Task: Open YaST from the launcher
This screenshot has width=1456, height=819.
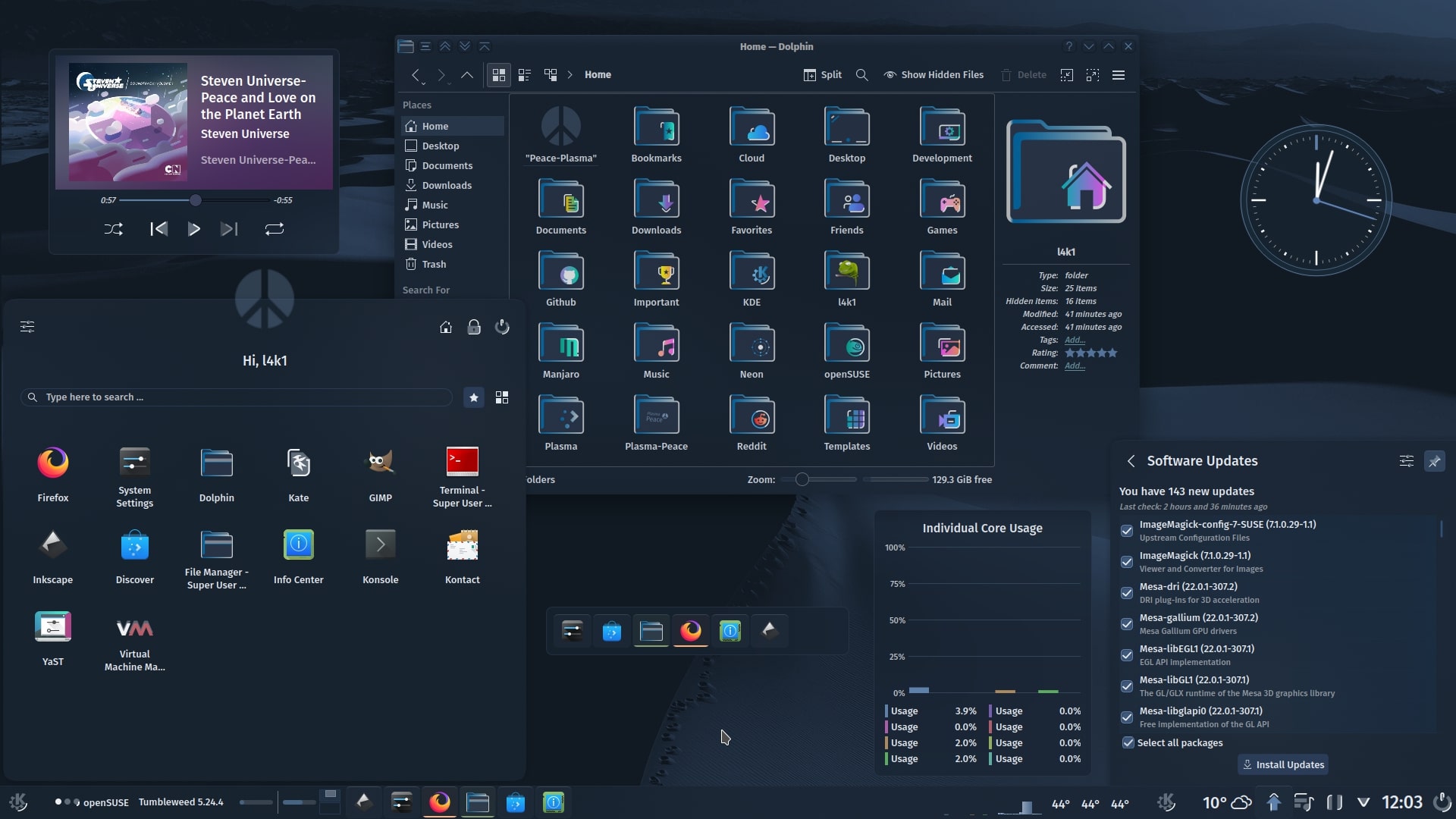Action: (x=53, y=638)
